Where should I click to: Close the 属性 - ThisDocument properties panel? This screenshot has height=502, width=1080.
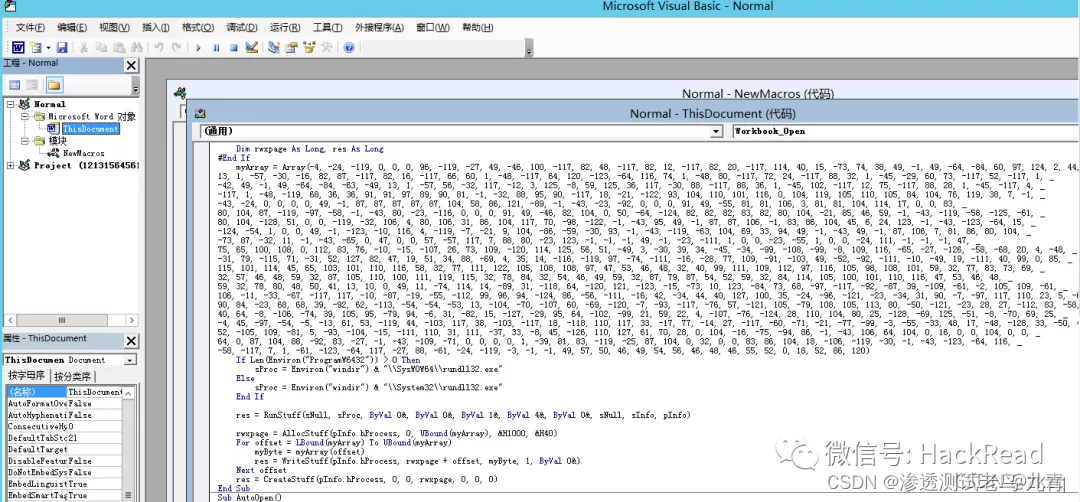point(131,341)
